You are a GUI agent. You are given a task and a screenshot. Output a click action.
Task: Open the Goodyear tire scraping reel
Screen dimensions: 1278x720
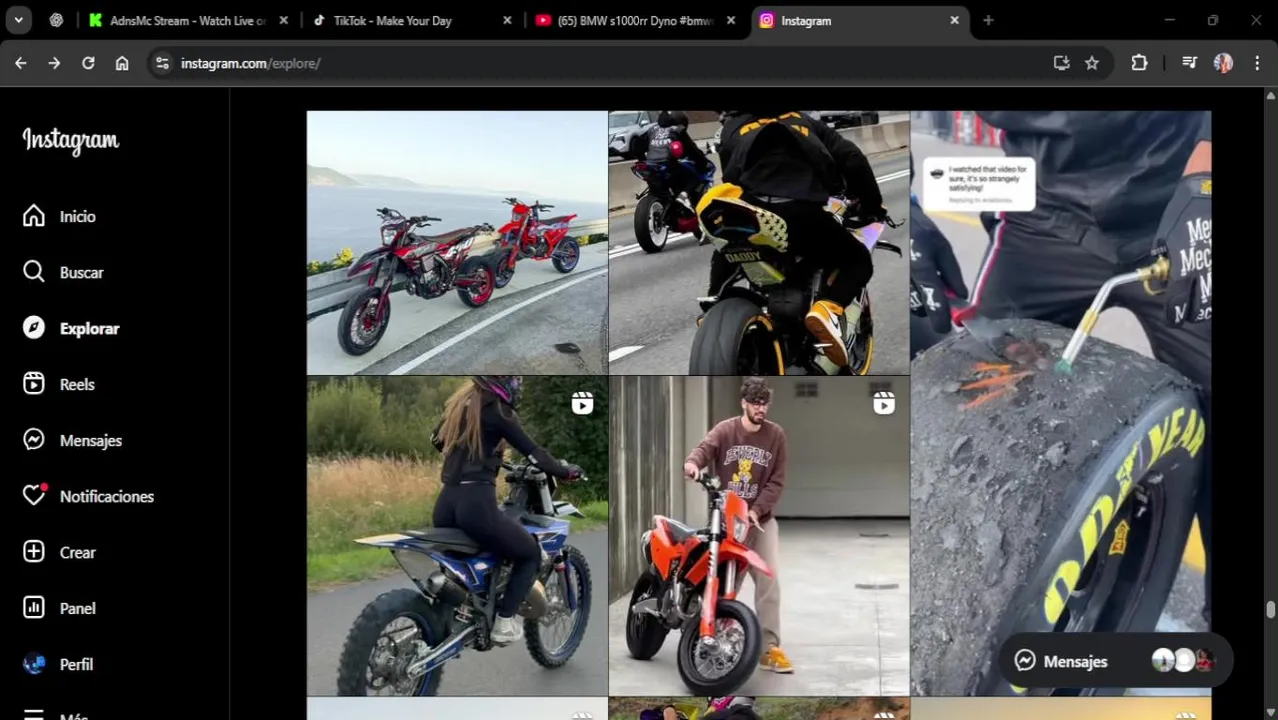1061,403
